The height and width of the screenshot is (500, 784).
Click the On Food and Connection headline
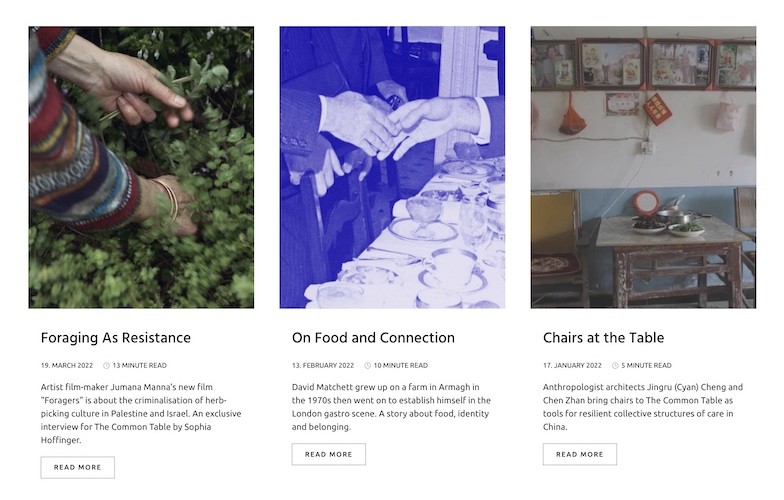coord(373,338)
